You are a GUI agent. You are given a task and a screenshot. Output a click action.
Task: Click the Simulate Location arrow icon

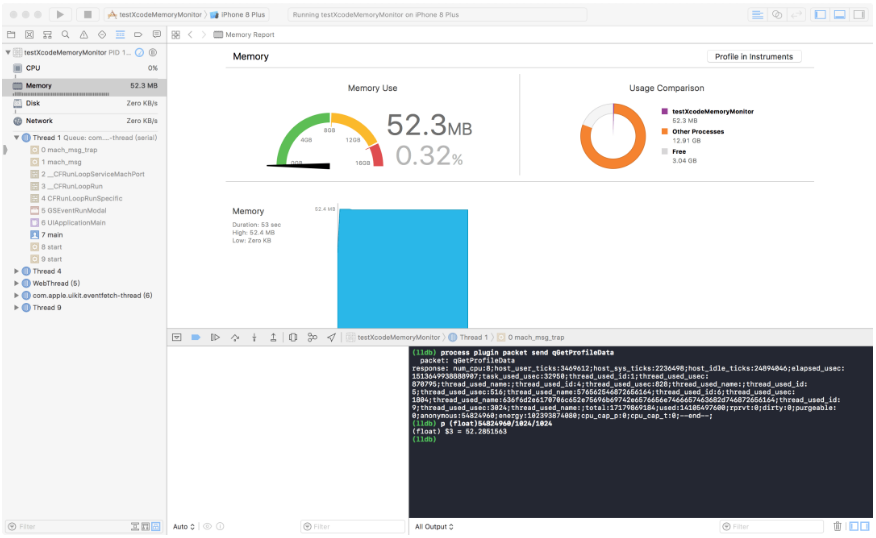point(332,337)
